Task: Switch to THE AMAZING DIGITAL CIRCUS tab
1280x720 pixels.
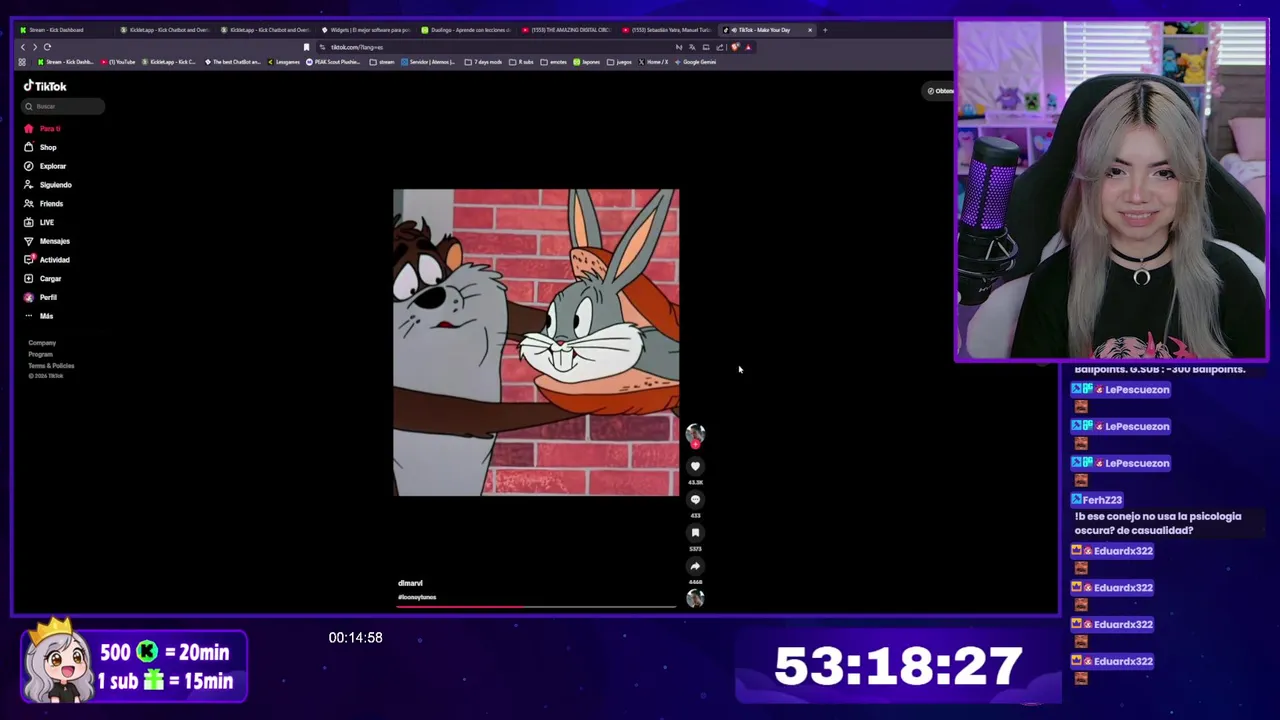Action: tap(567, 30)
